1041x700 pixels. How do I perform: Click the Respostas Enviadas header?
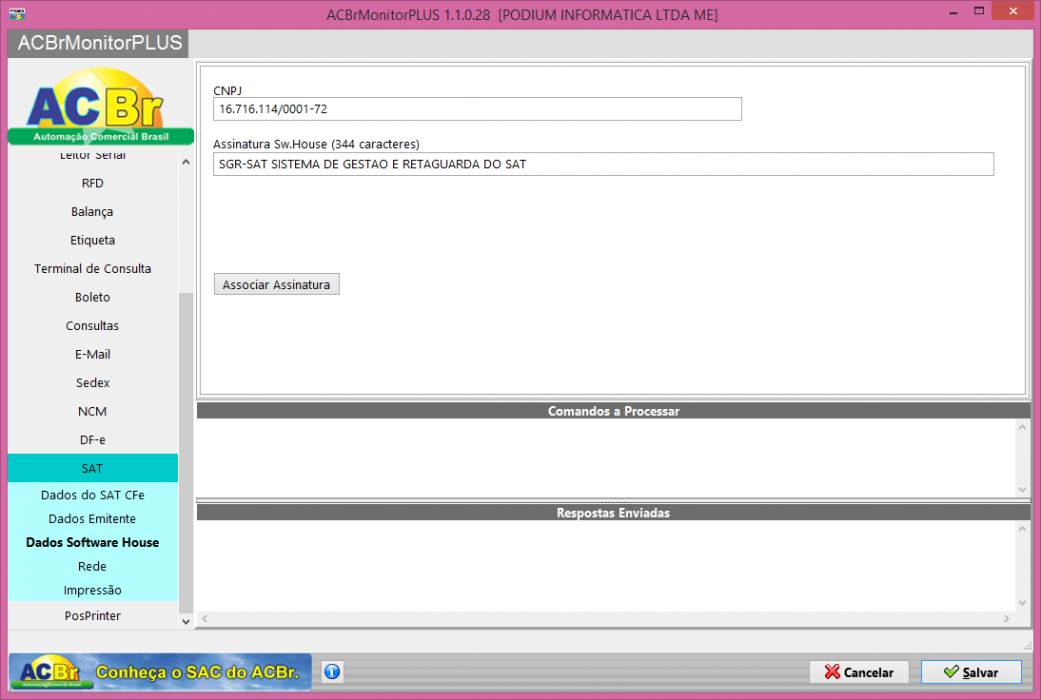pos(613,513)
